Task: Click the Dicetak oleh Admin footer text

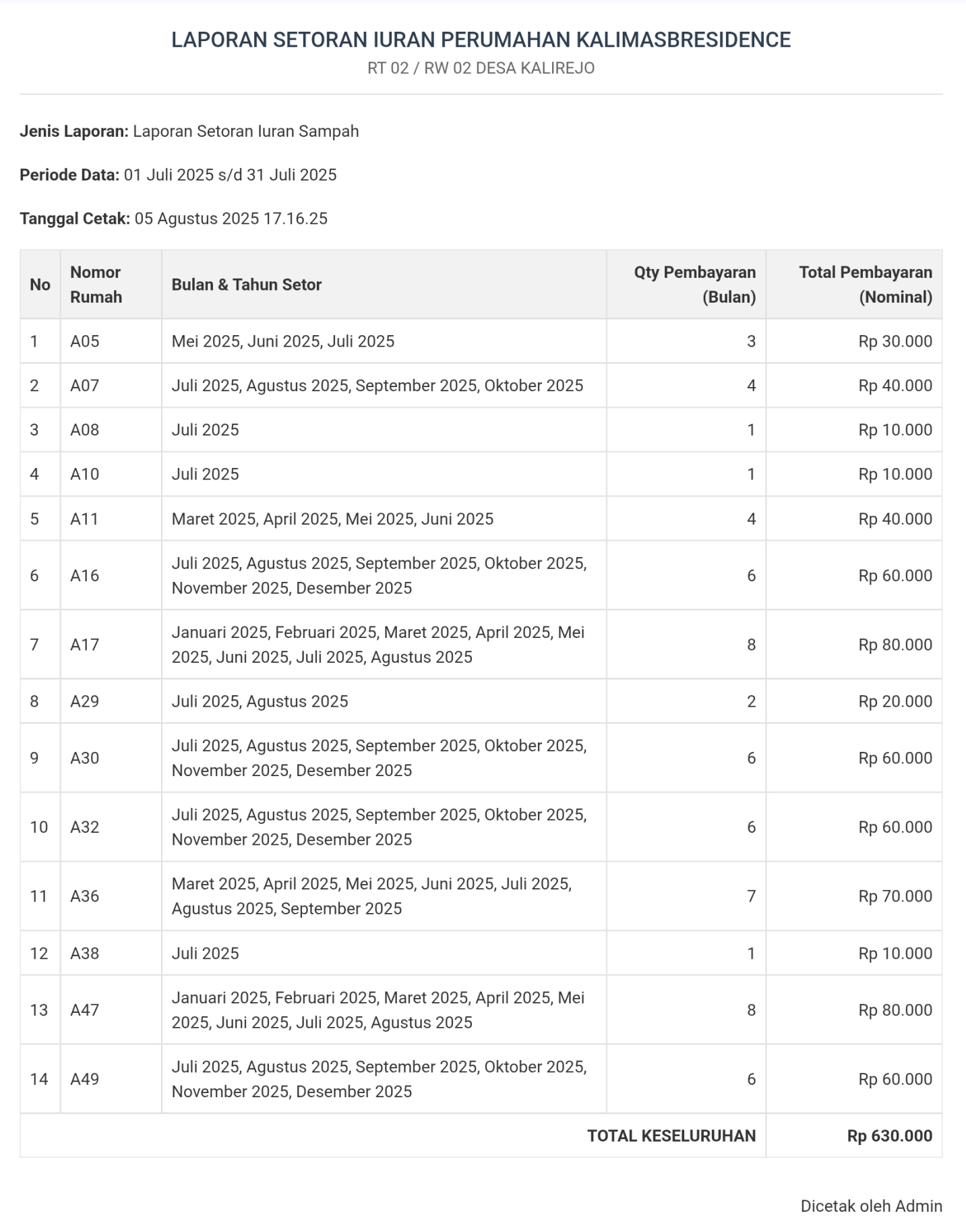Action: coord(871,1206)
